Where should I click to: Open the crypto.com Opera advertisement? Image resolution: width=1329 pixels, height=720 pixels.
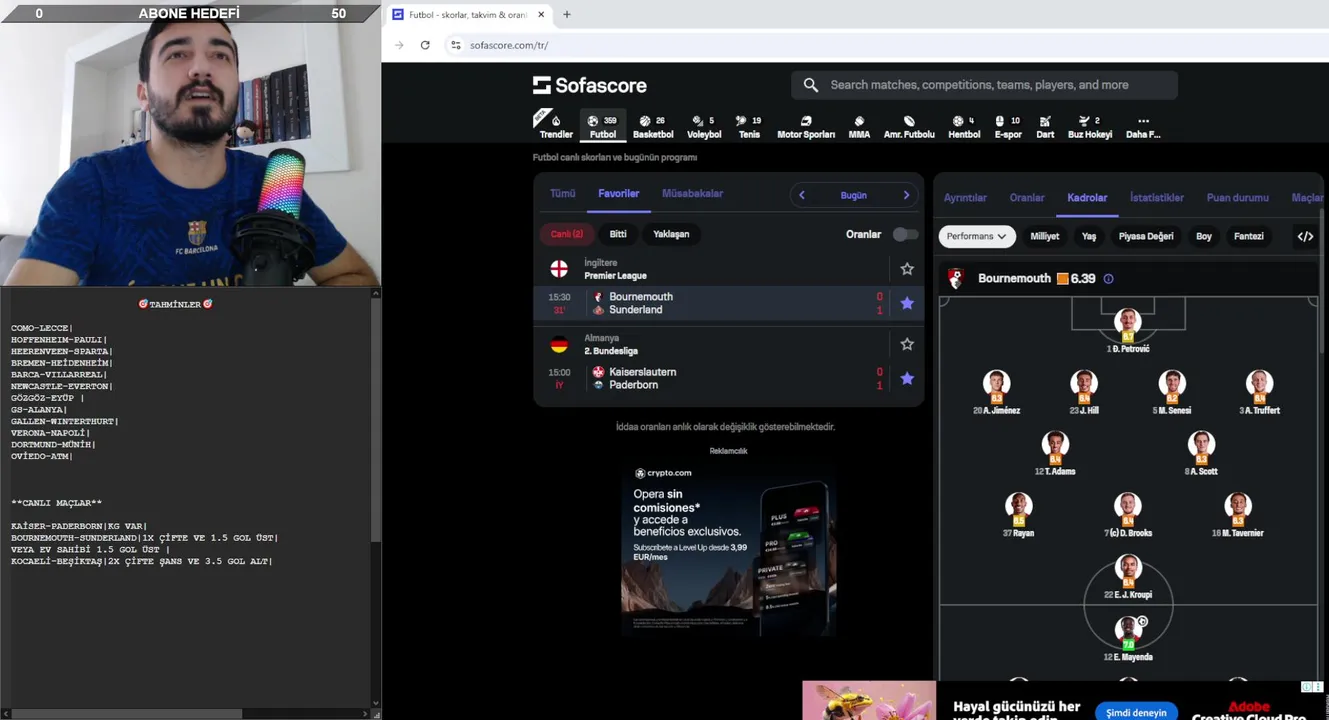(728, 548)
